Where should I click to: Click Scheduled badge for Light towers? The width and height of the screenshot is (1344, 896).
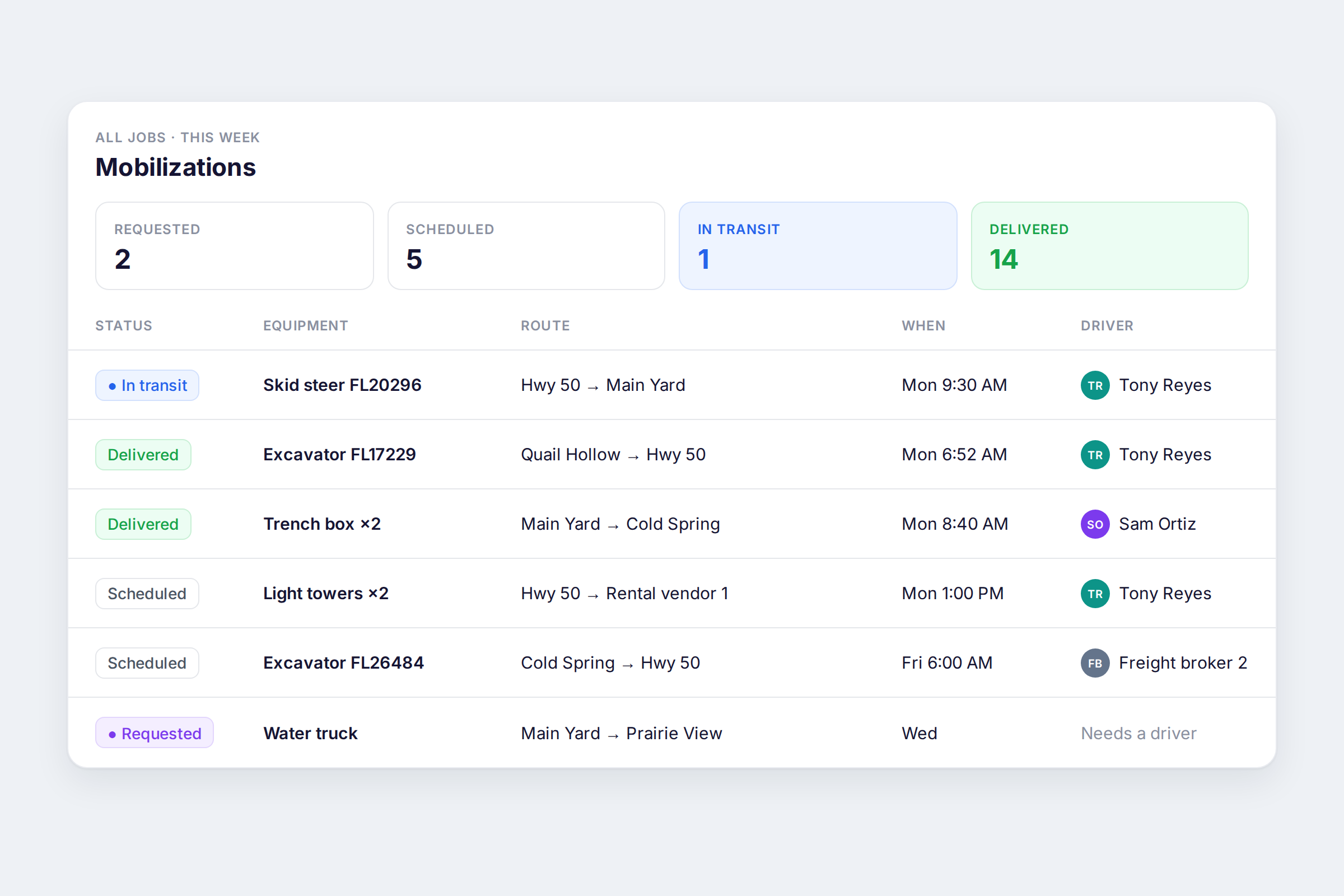(147, 594)
